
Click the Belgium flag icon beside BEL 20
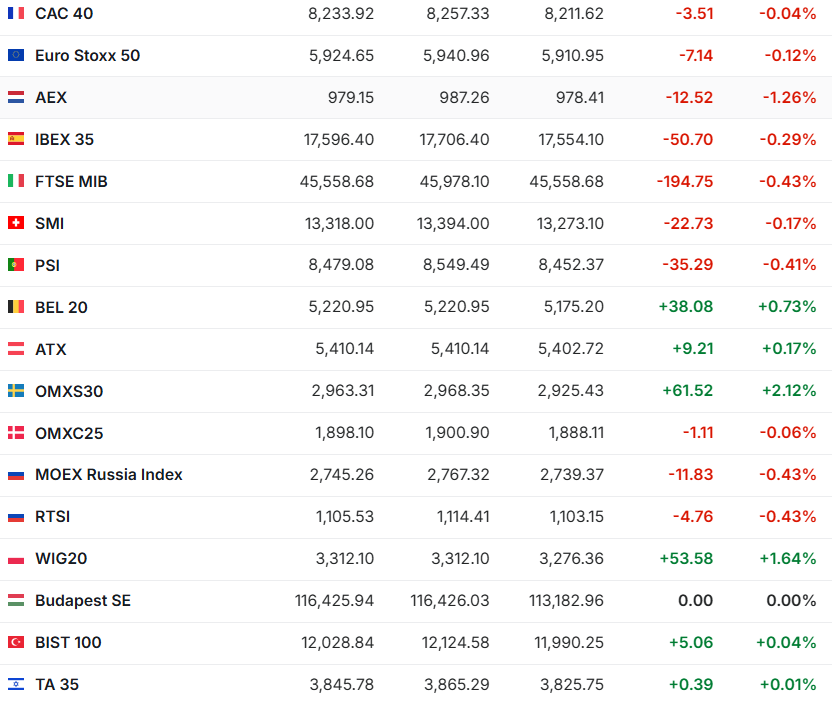[x=16, y=308]
